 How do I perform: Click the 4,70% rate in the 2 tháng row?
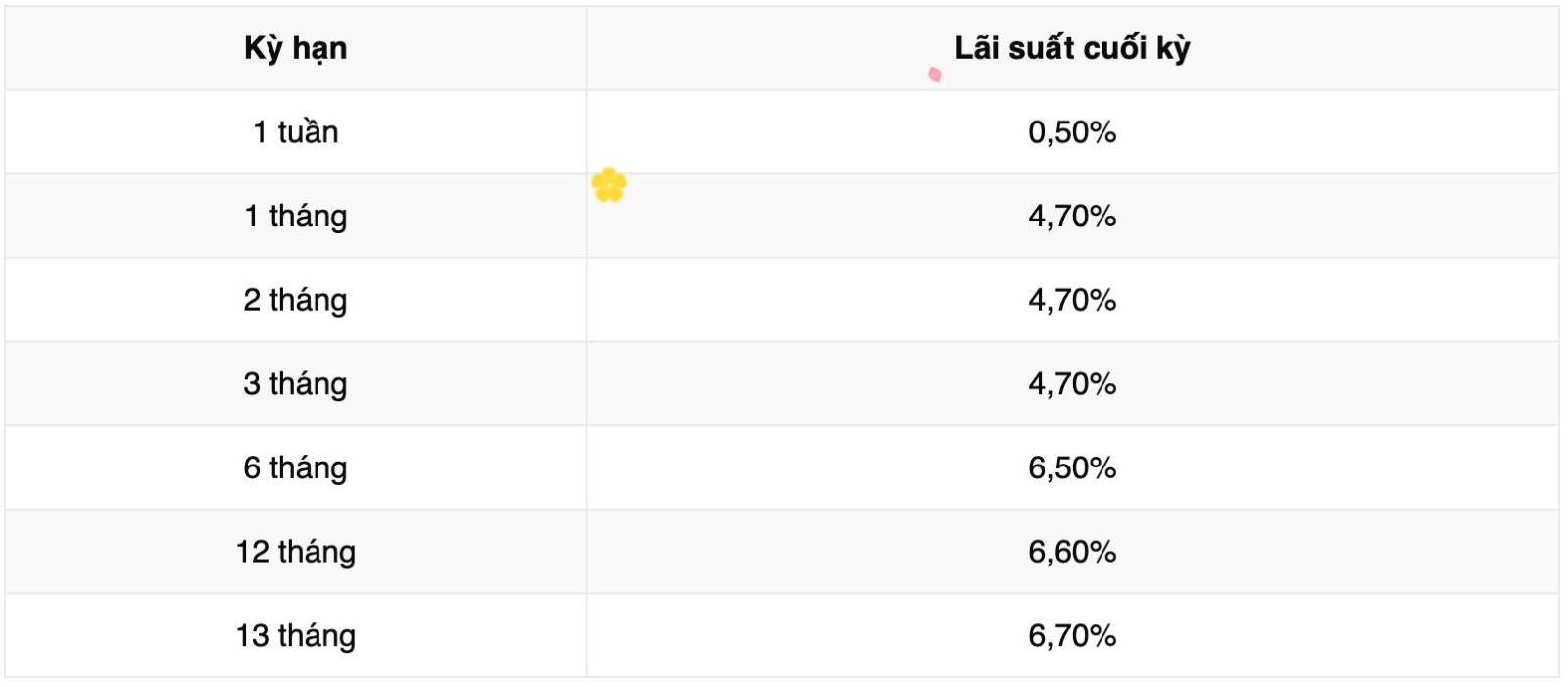click(x=1072, y=300)
